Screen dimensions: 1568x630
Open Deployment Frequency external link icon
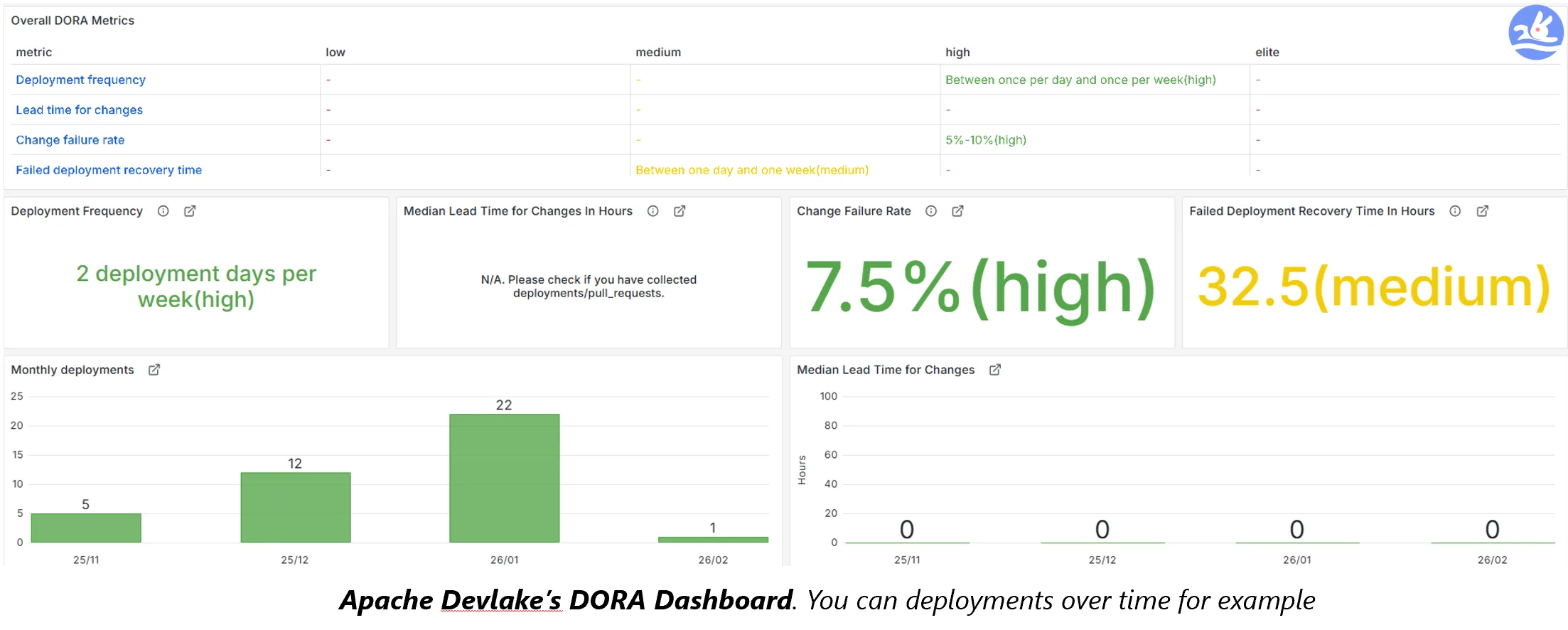tap(190, 211)
